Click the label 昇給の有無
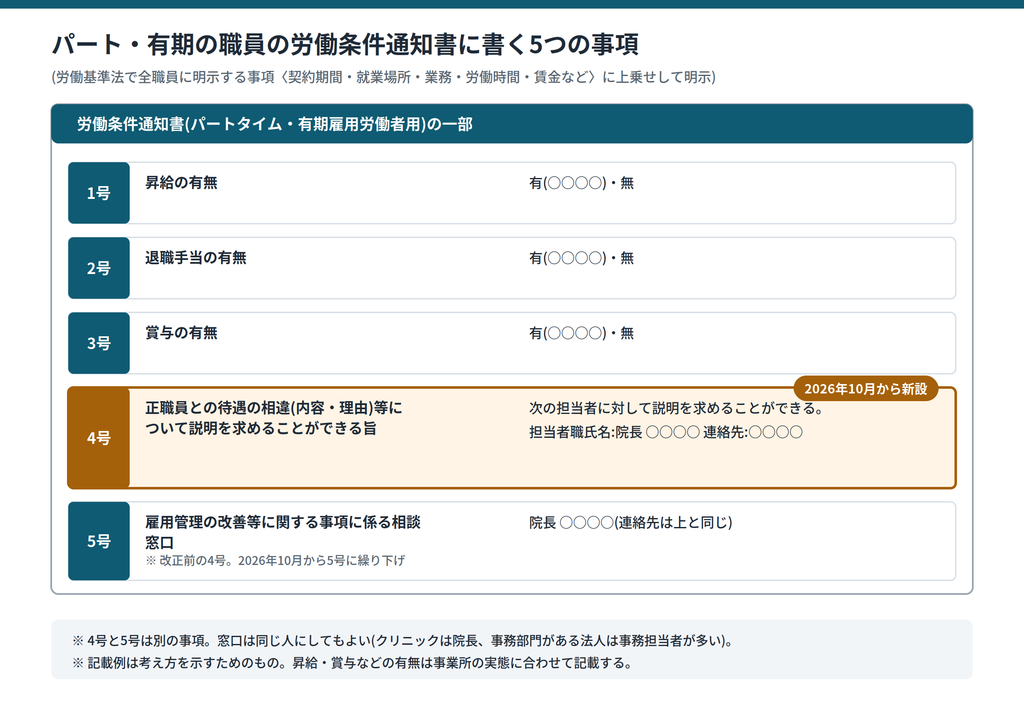This screenshot has width=1024, height=705. coord(181,183)
